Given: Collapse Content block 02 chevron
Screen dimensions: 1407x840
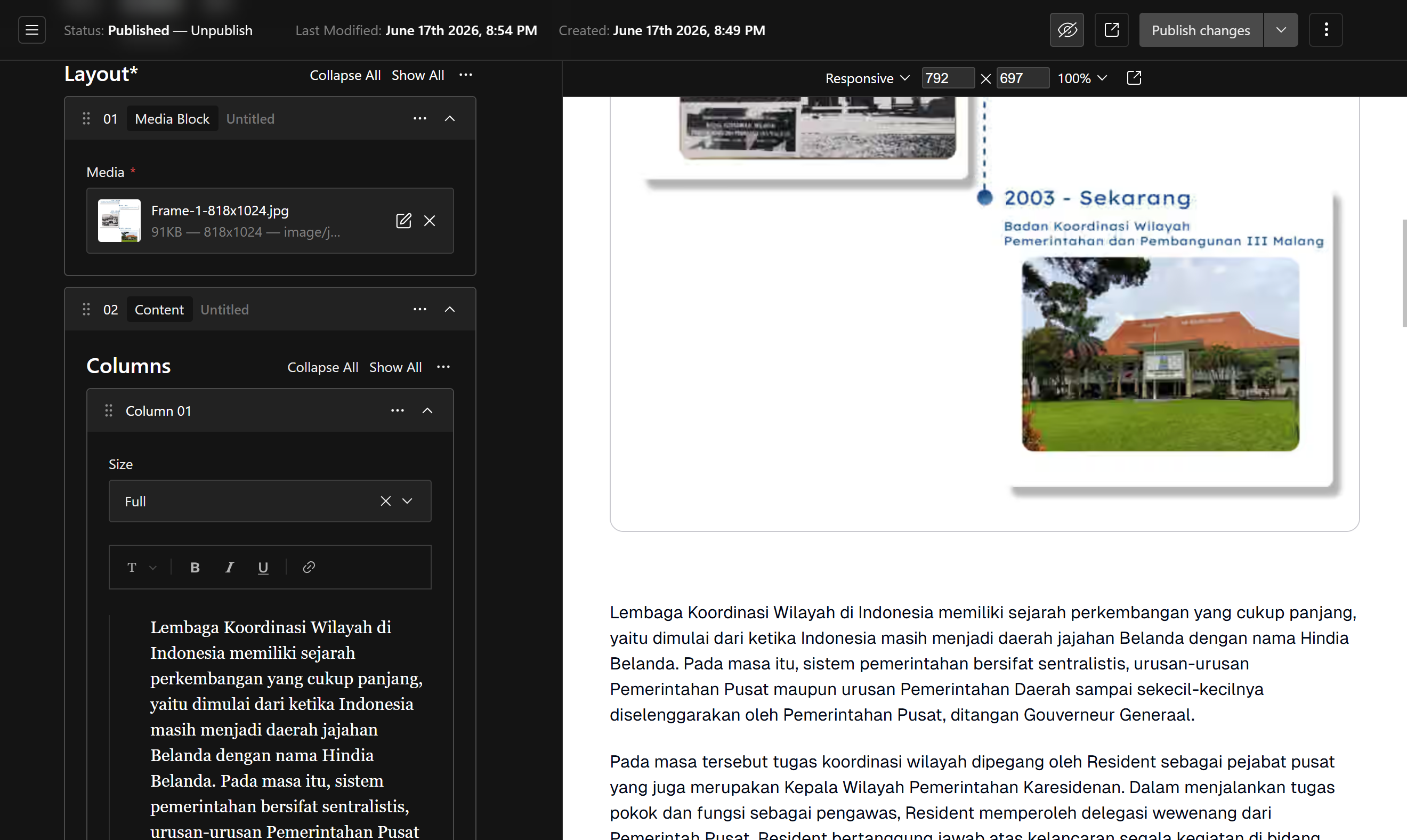Looking at the screenshot, I should pos(450,309).
